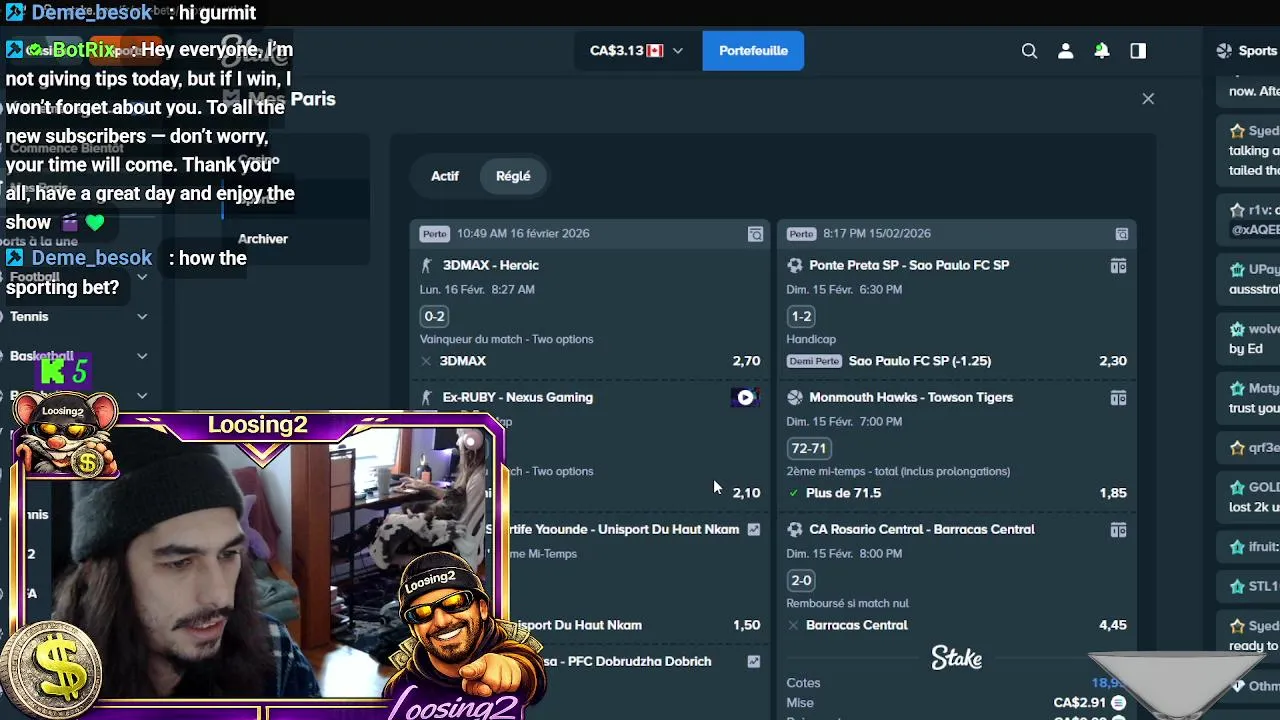
Task: Toggle the bet slip side panel icon
Action: (1138, 51)
